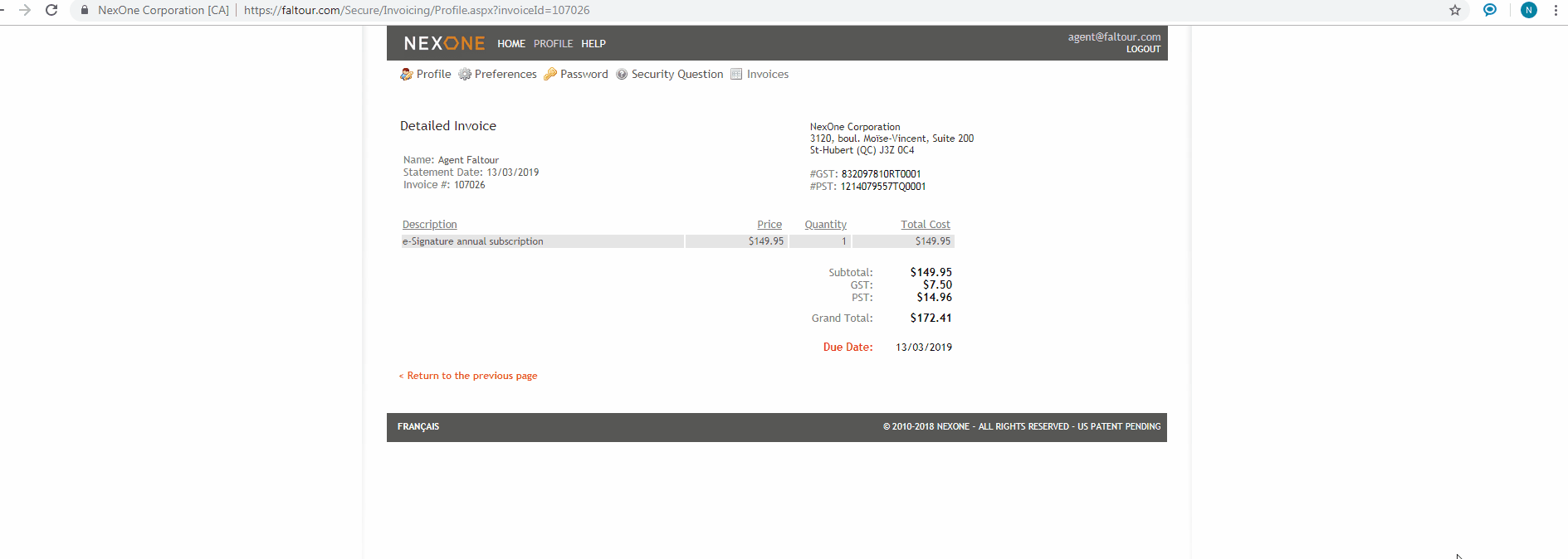This screenshot has width=1568, height=559.
Task: Click the Invoices list icon
Action: tap(736, 74)
